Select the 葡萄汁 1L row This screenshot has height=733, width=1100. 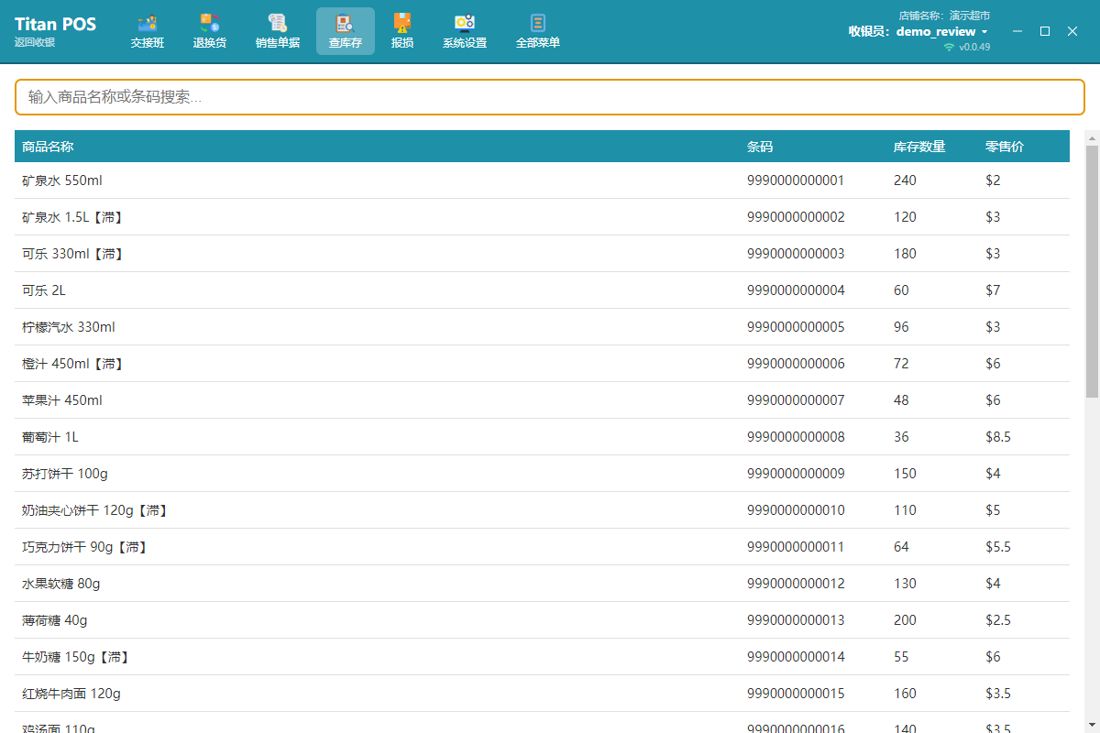[542, 437]
